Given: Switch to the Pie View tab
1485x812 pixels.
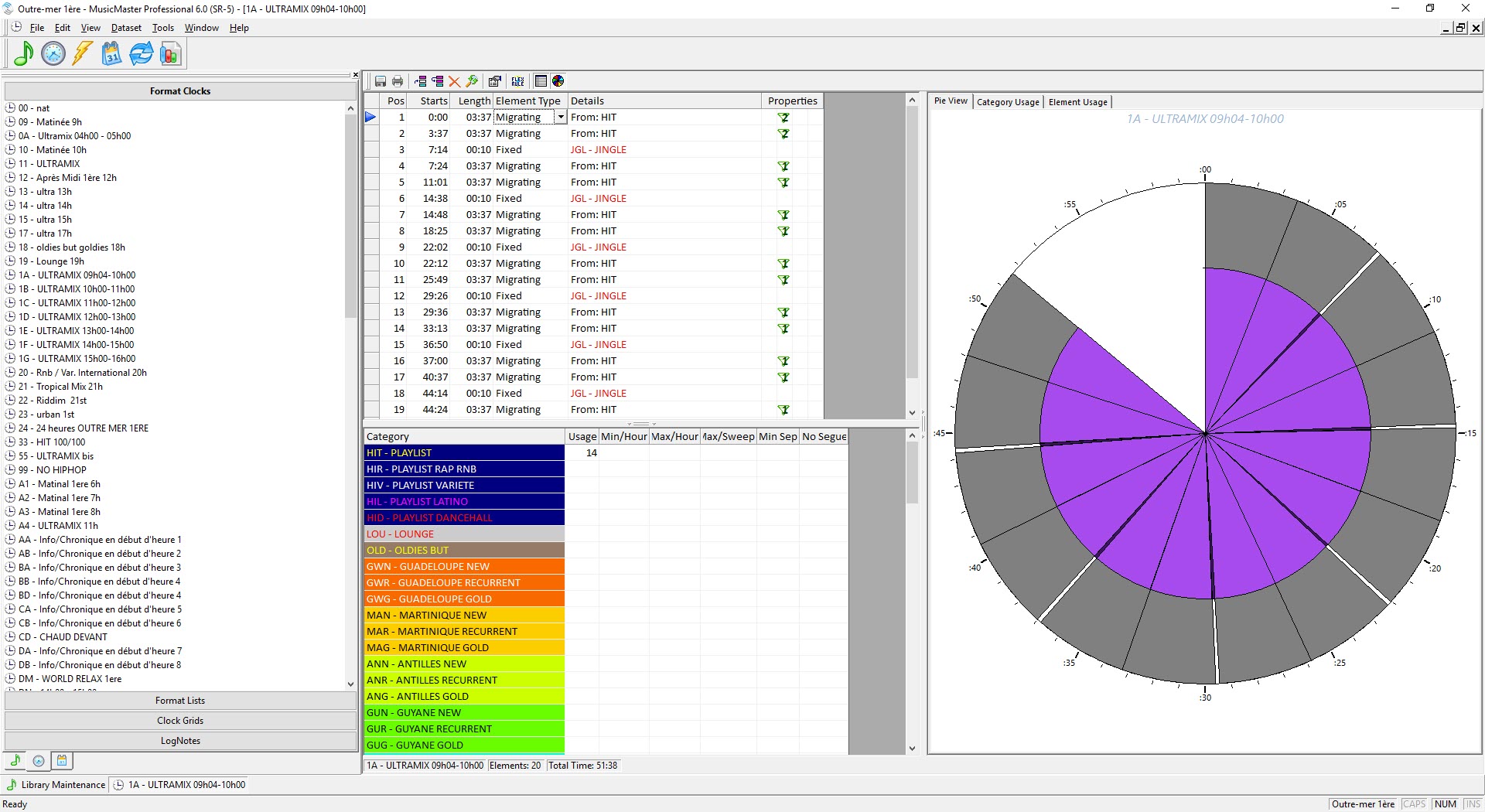Looking at the screenshot, I should [x=951, y=101].
